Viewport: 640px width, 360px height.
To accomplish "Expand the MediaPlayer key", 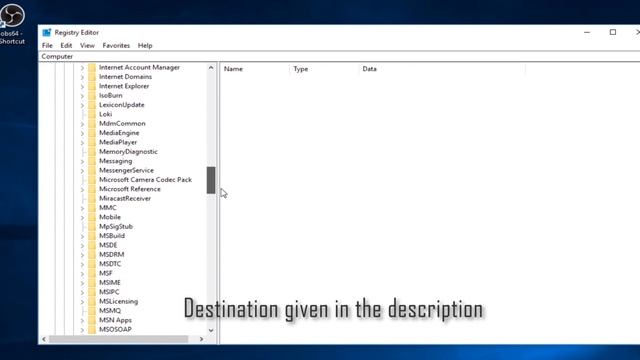I will (x=82, y=143).
